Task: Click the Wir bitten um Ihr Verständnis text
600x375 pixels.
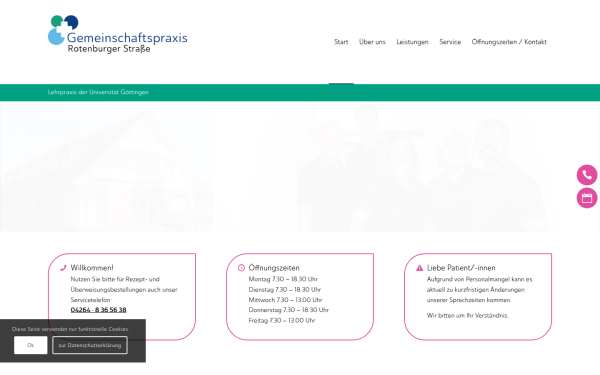Action: 468,316
